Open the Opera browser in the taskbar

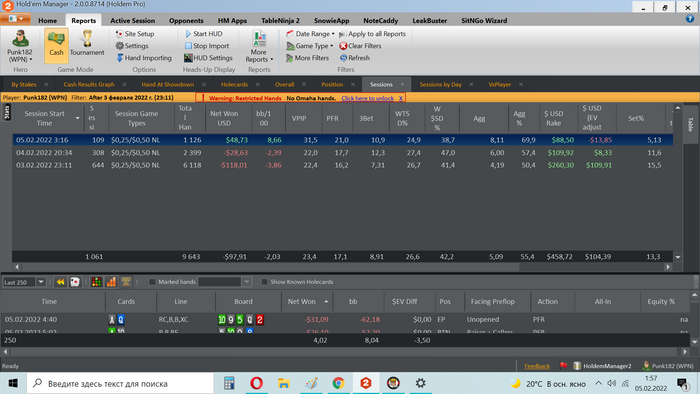pos(256,383)
